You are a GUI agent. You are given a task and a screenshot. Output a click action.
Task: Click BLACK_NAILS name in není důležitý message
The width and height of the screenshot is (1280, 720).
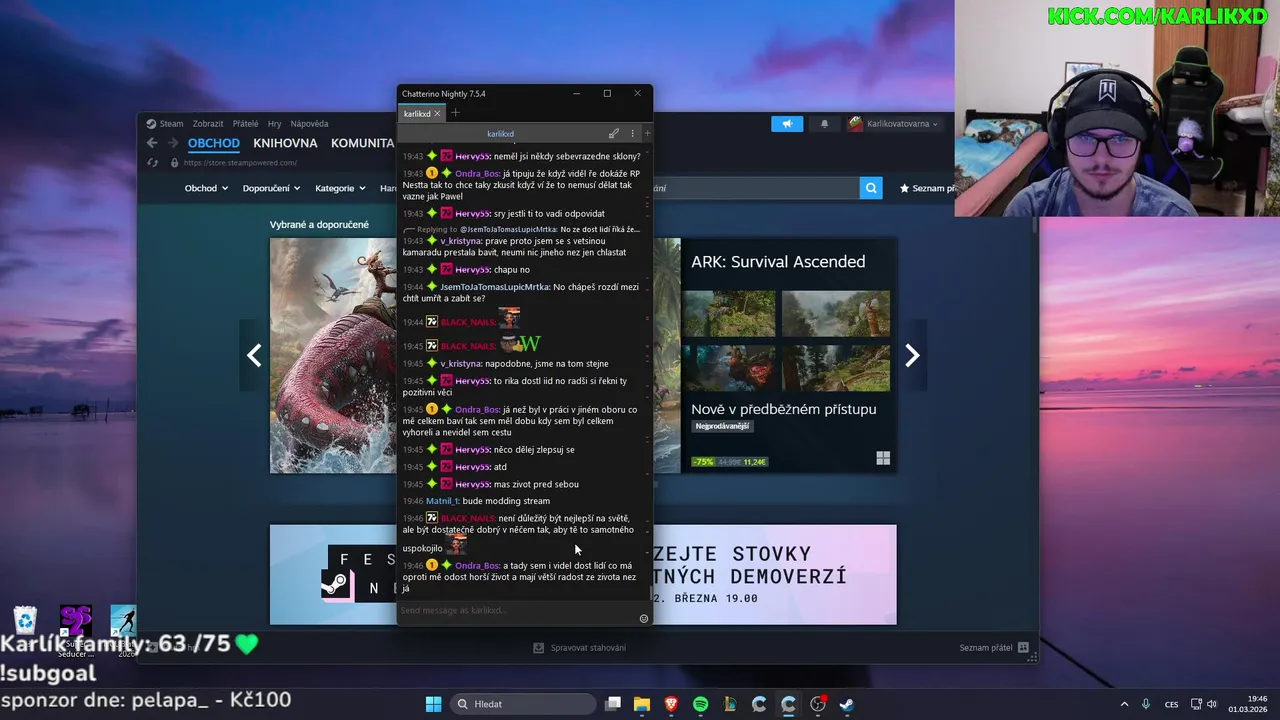click(x=467, y=518)
